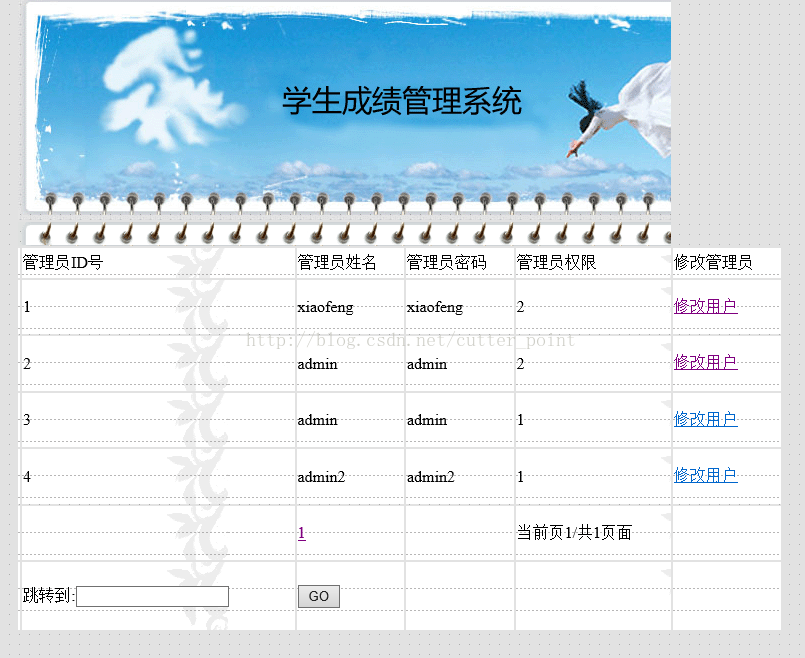This screenshot has height=658, width=805.
Task: Click permission value in admin2 row
Action: tap(521, 477)
